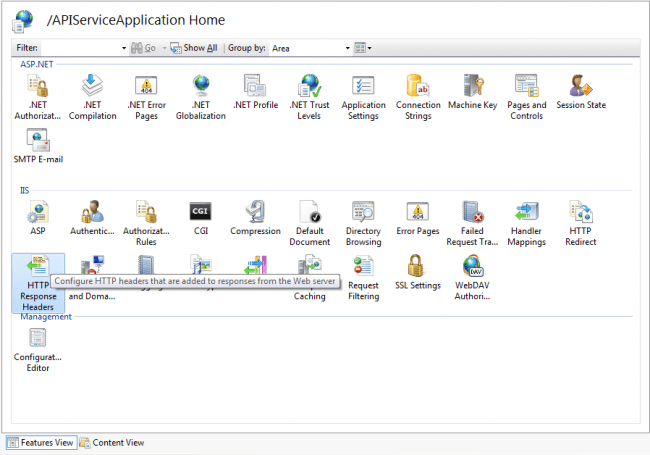
Task: Open the IIS Error Pages feature
Action: (418, 218)
